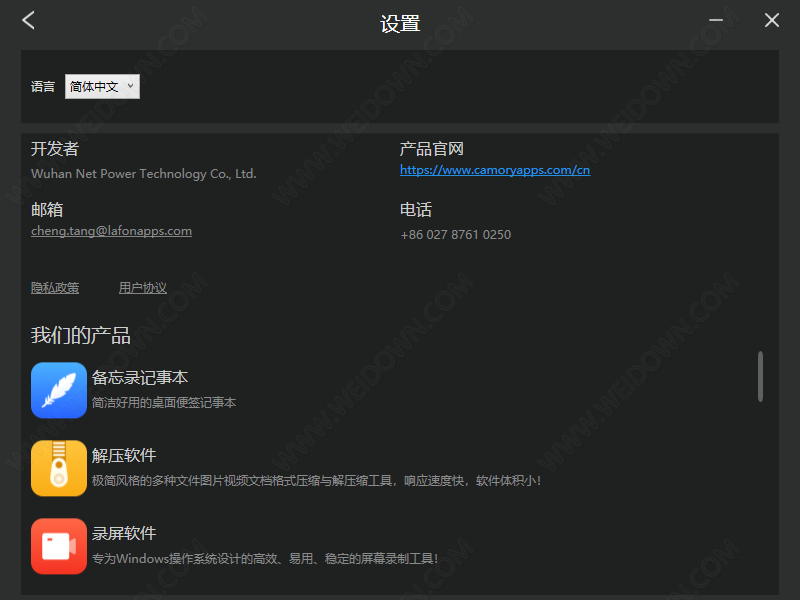This screenshot has height=600, width=800.
Task: Go back using the top-left arrow
Action: point(28,21)
